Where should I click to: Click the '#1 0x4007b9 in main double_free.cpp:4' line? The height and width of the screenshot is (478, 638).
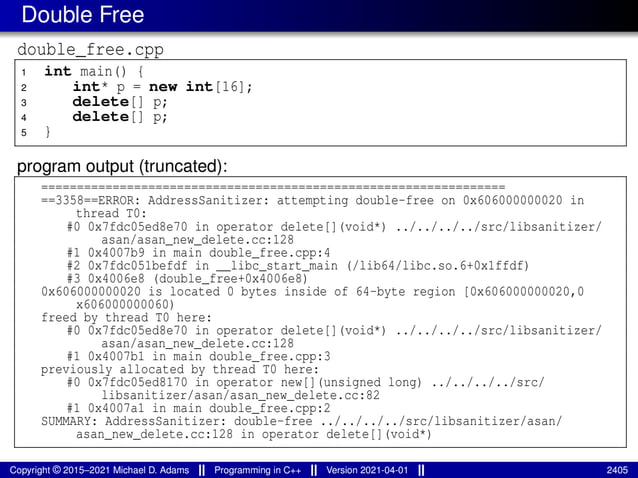199,253
